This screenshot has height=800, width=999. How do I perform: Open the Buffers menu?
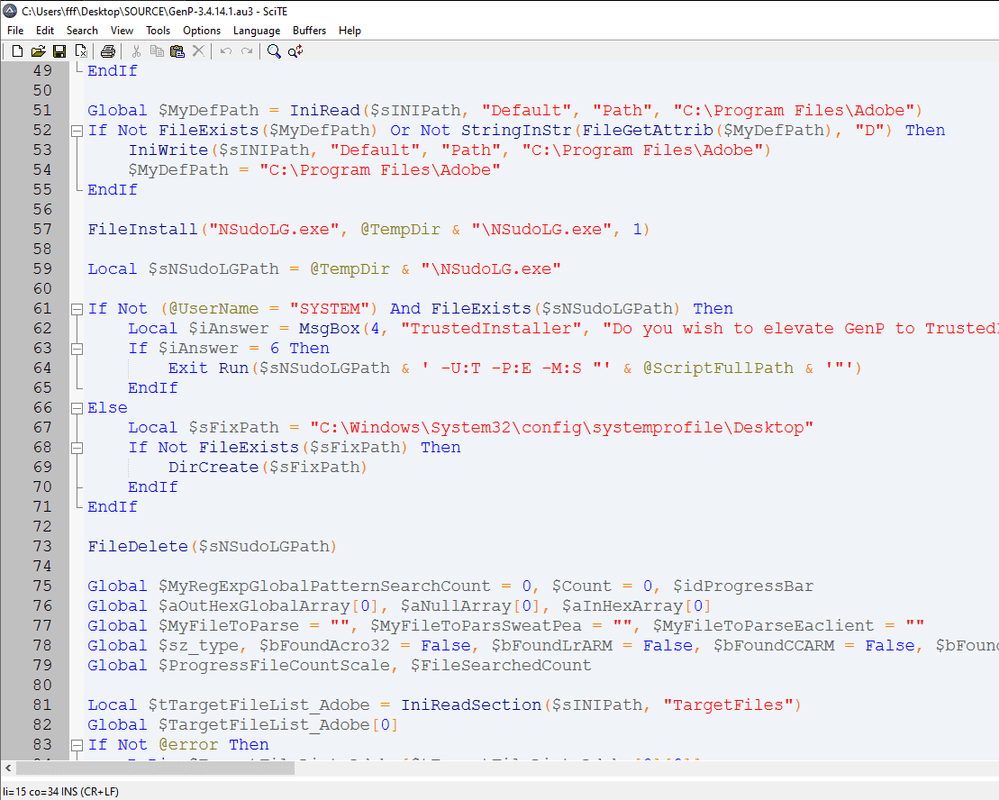coord(309,30)
